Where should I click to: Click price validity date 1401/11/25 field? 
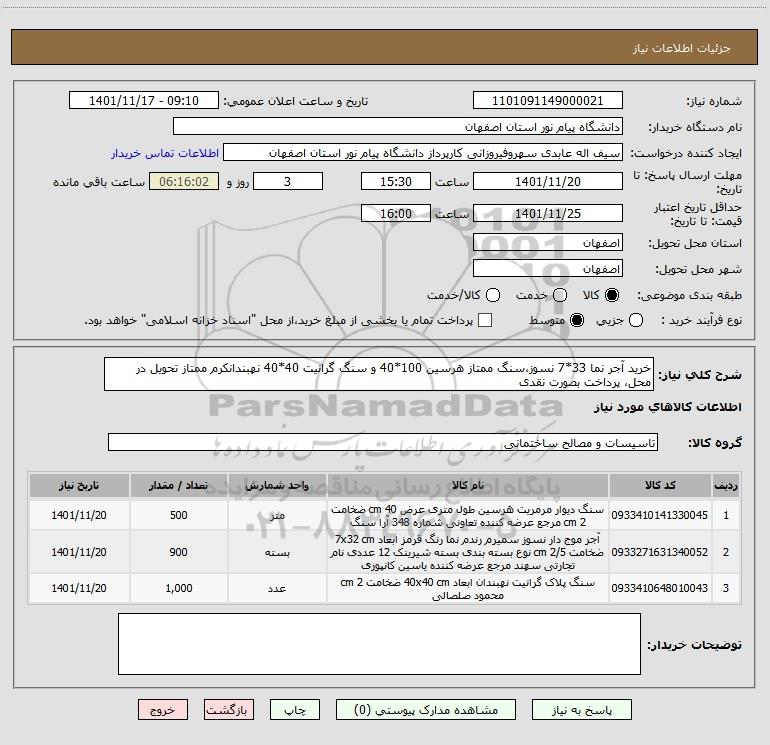548,214
